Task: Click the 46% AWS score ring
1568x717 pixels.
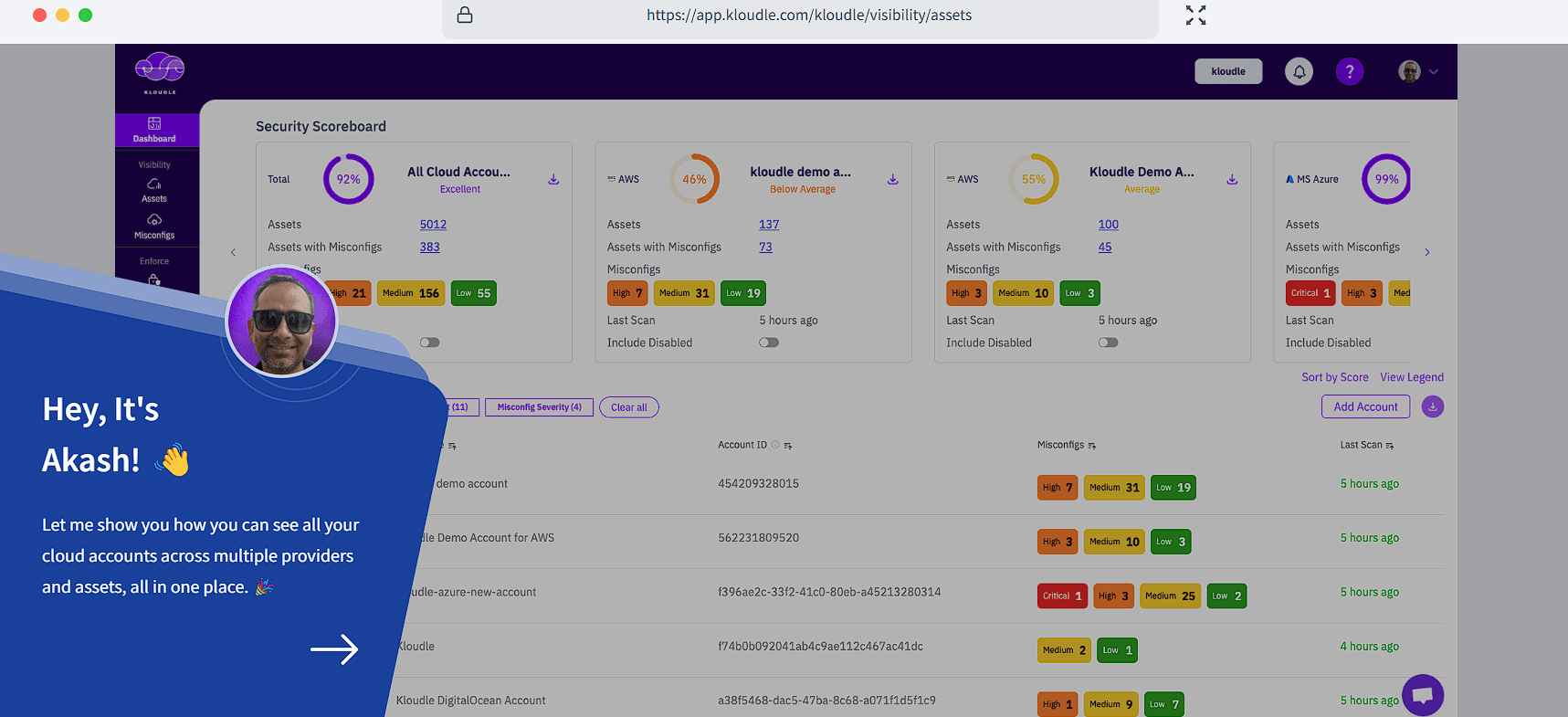Action: [694, 179]
